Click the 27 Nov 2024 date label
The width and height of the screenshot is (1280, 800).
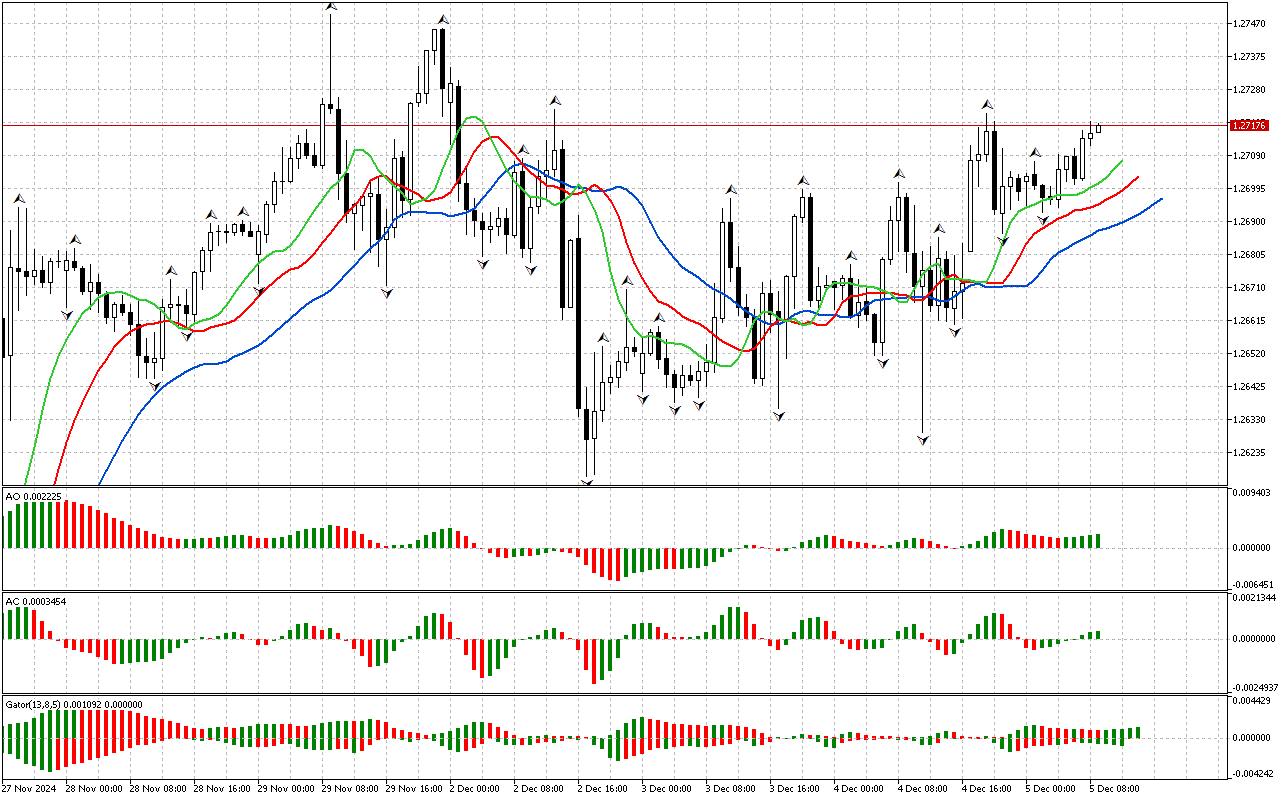pos(29,789)
